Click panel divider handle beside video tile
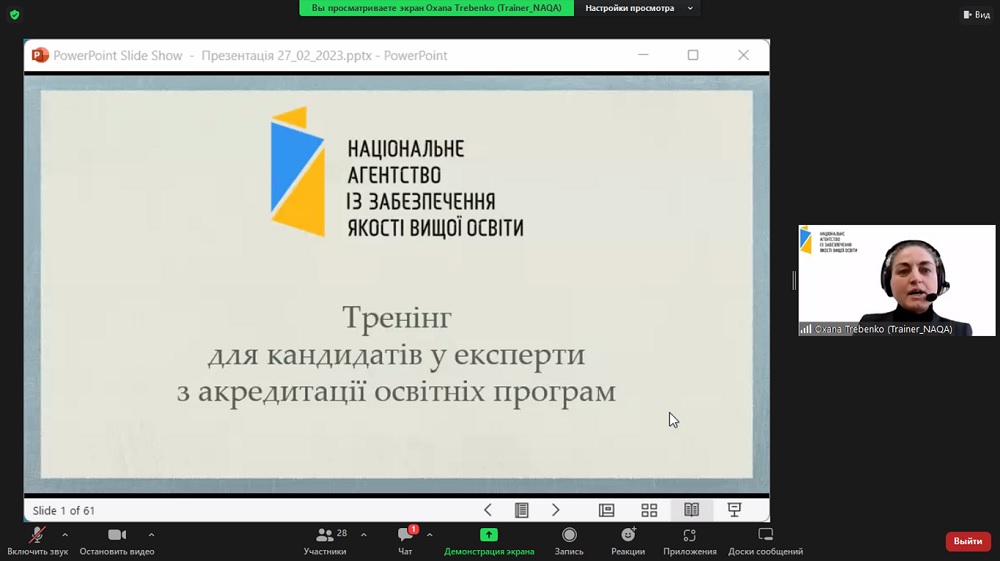Viewport: 1000px width, 561px height. 794,280
